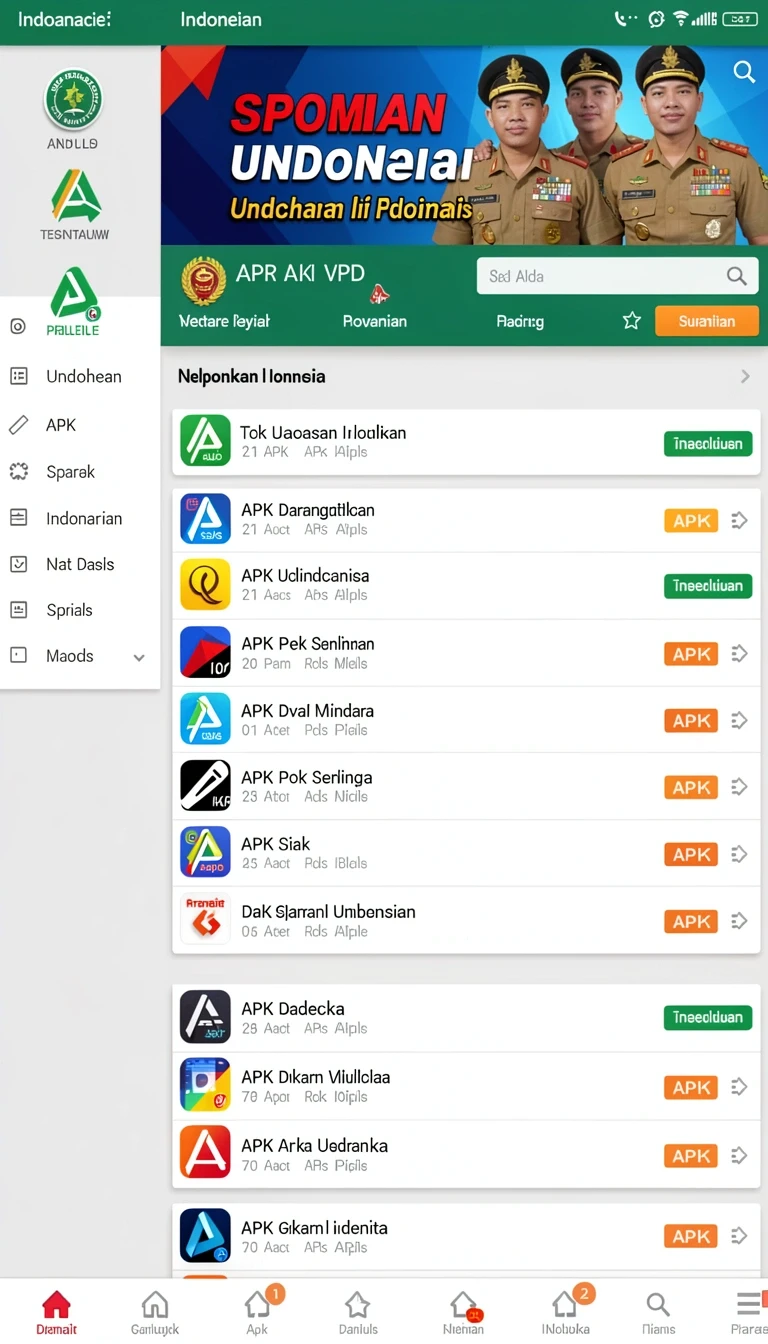Tap the share arrow on APK Darangatllcan row

click(740, 520)
